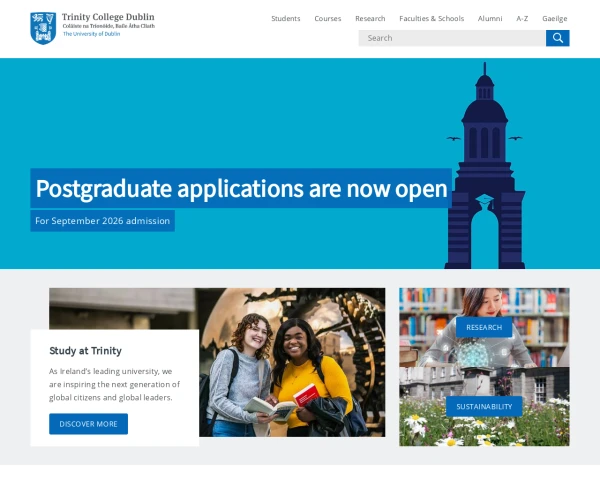Click The University of Dublin text

pyautogui.click(x=91, y=34)
